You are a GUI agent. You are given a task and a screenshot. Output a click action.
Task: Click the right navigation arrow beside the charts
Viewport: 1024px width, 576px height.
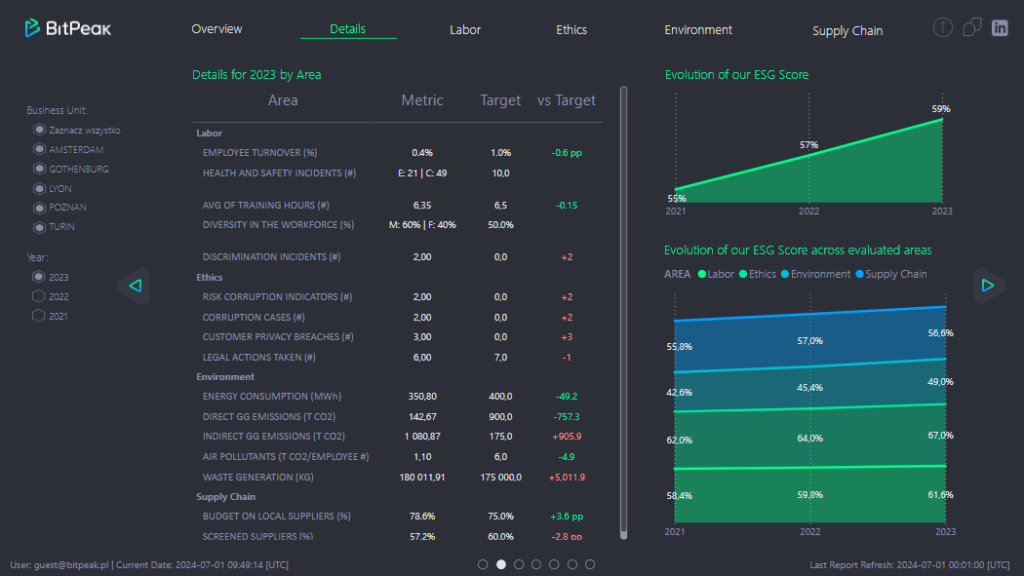(988, 285)
